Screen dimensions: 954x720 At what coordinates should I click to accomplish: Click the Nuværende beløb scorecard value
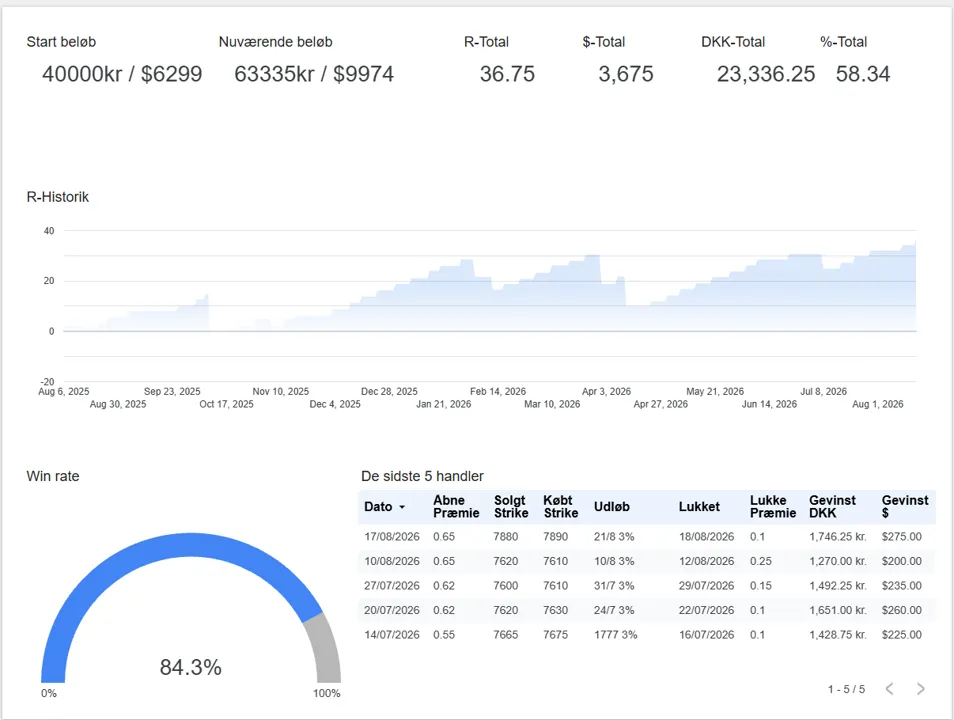[x=314, y=74]
